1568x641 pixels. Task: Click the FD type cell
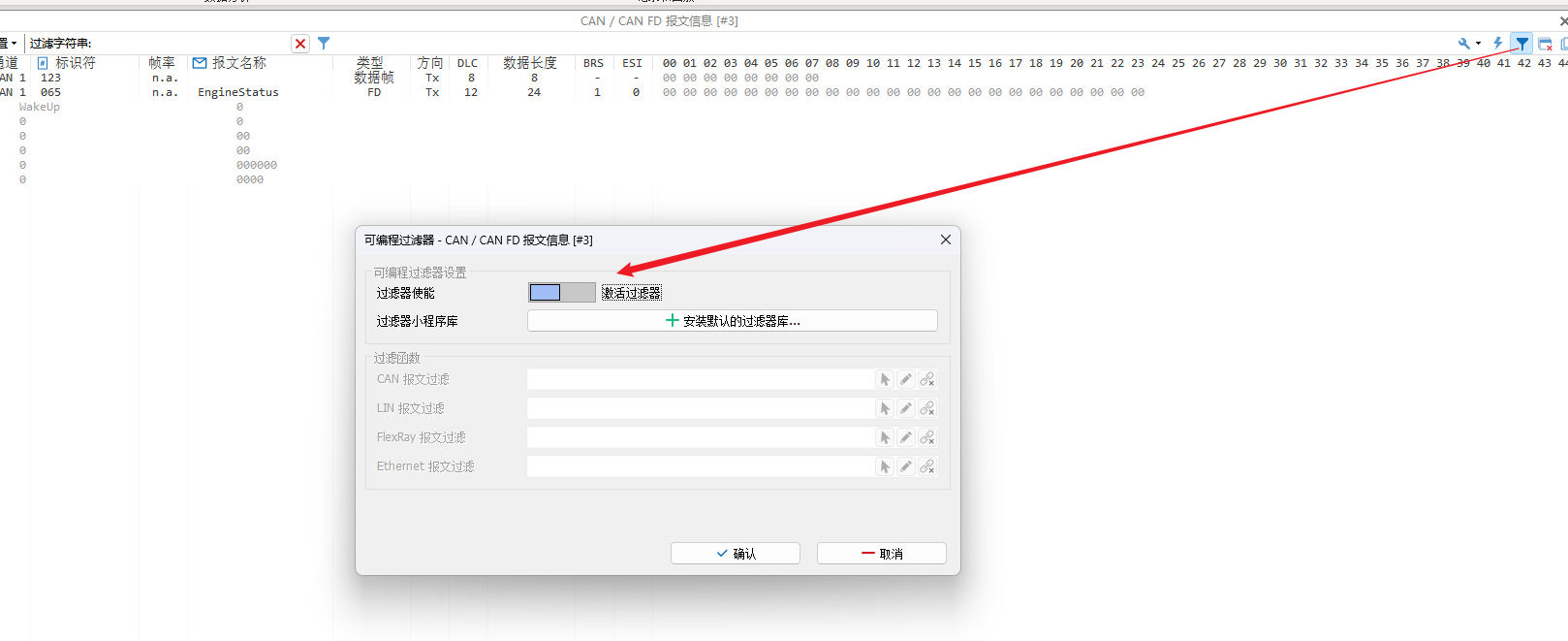[x=374, y=92]
